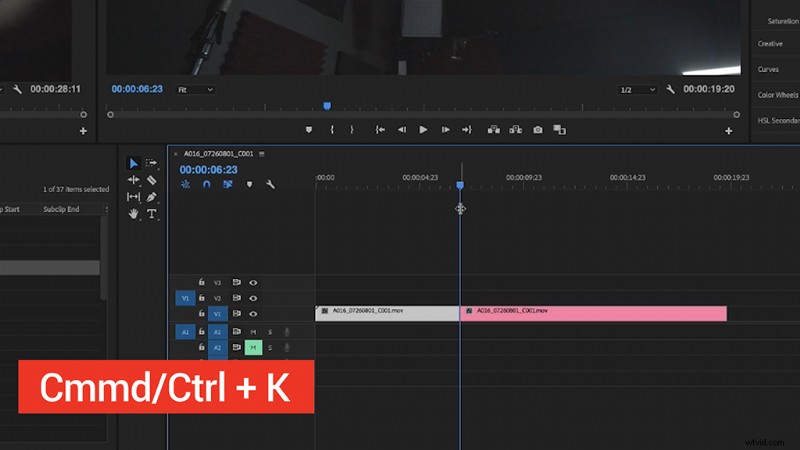800x450 pixels.
Task: Toggle lock on track V2
Action: [202, 297]
